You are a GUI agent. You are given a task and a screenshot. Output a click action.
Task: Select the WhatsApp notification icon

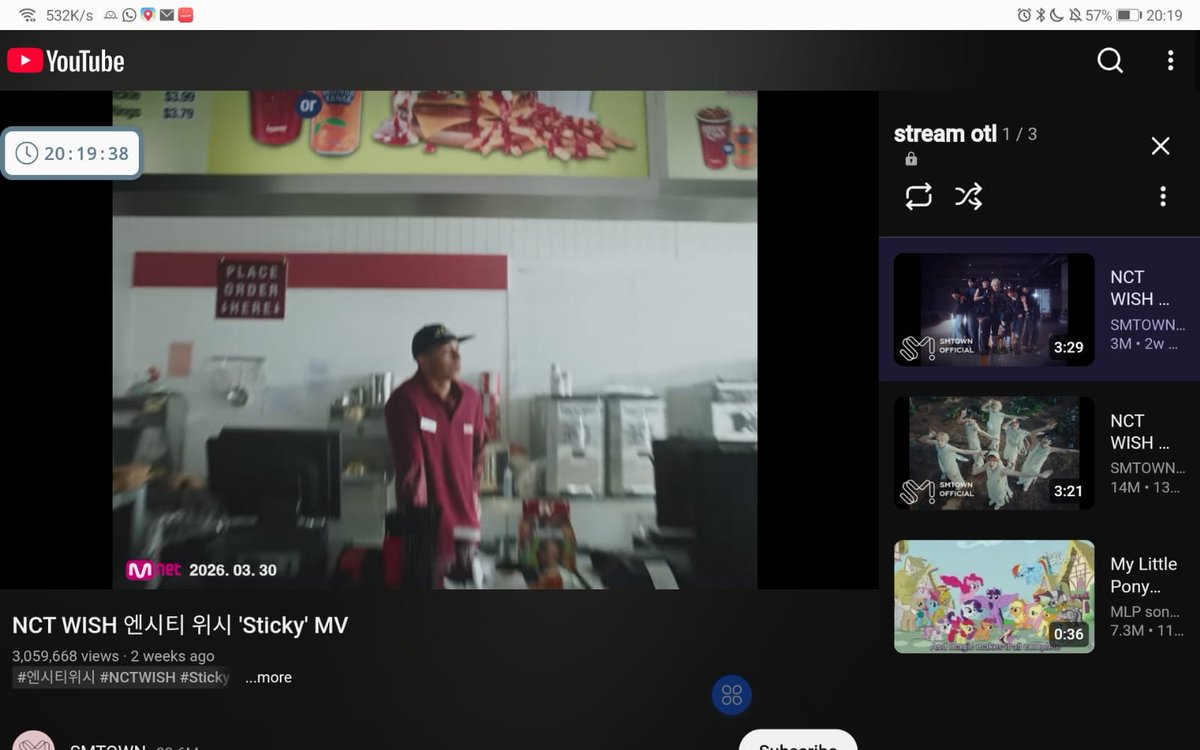coord(129,15)
